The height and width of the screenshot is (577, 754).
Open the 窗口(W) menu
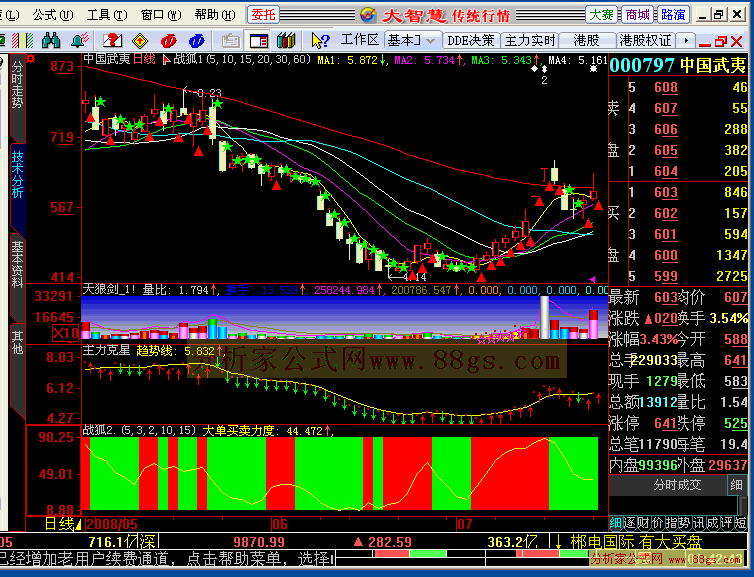coord(161,15)
